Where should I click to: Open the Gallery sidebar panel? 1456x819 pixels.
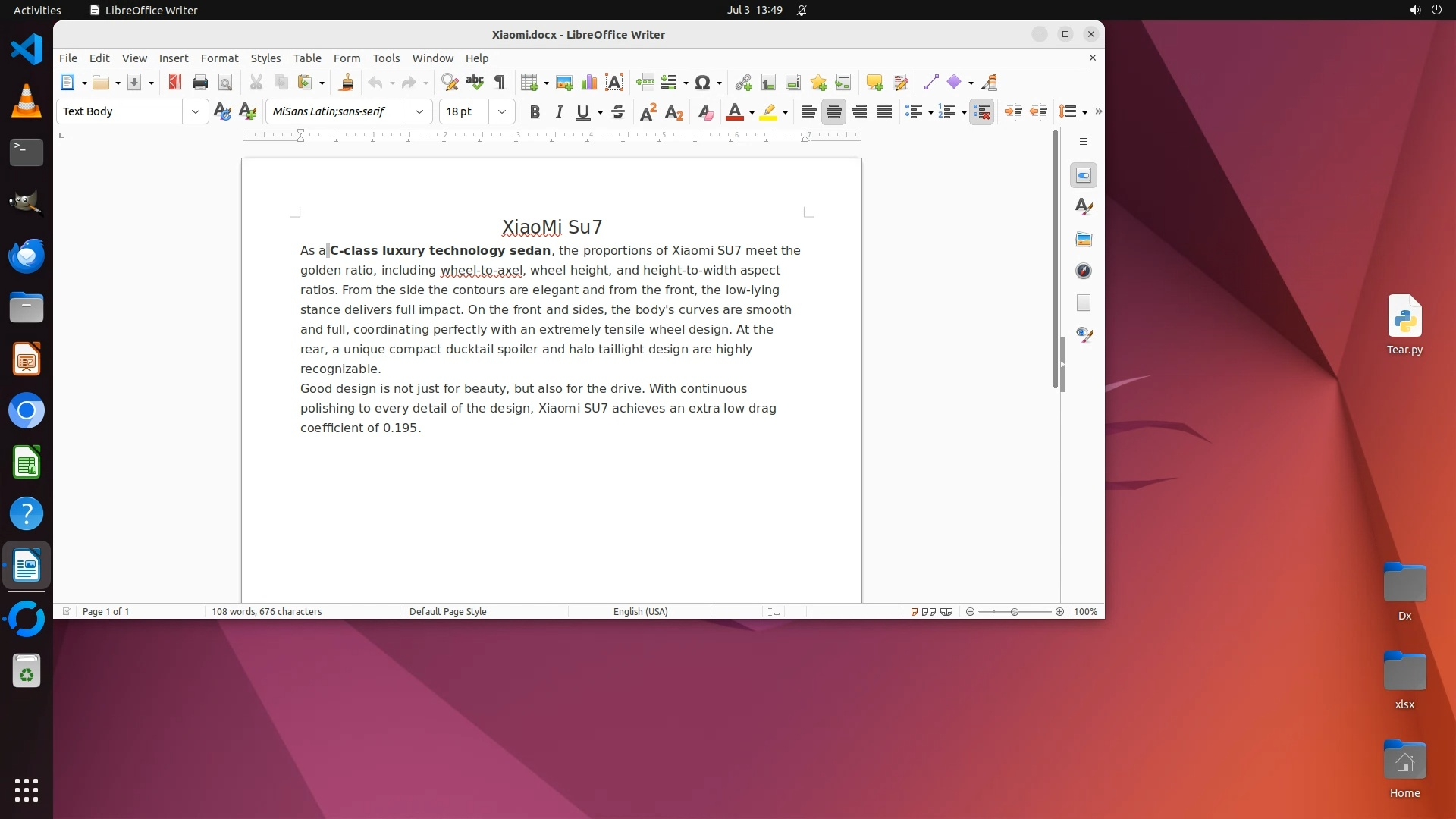pyautogui.click(x=1084, y=240)
